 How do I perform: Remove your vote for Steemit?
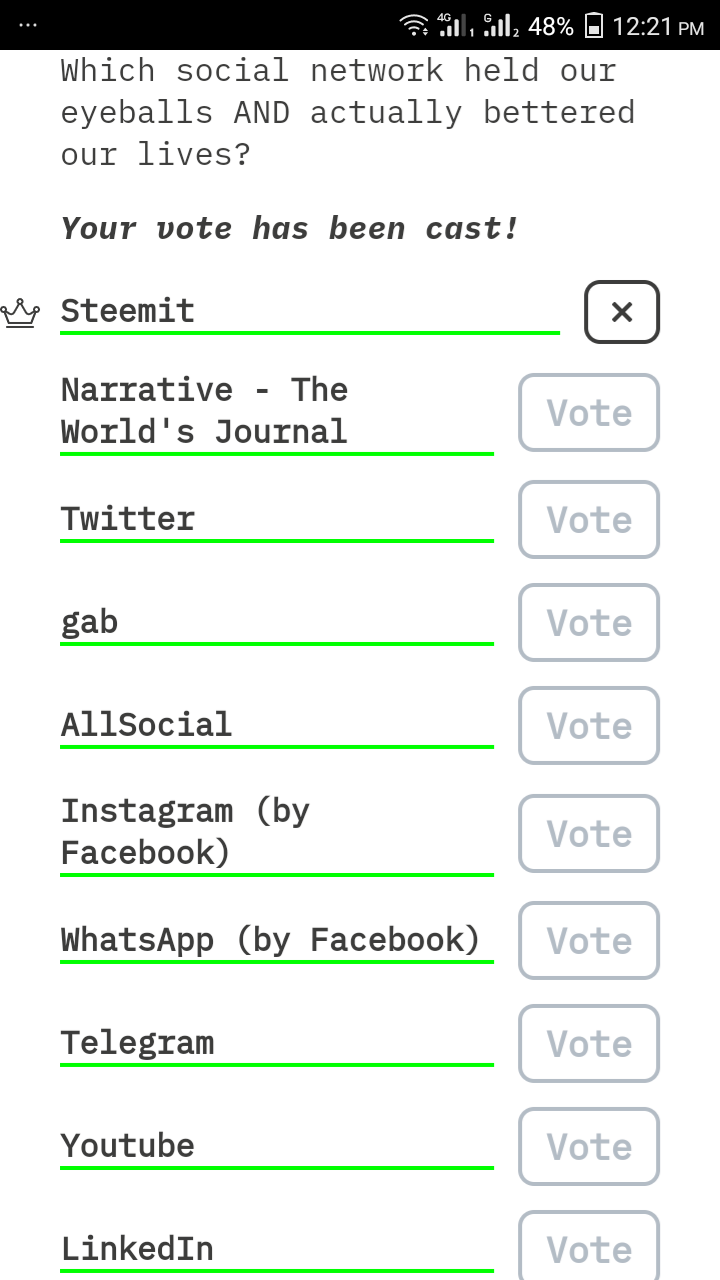(x=621, y=312)
